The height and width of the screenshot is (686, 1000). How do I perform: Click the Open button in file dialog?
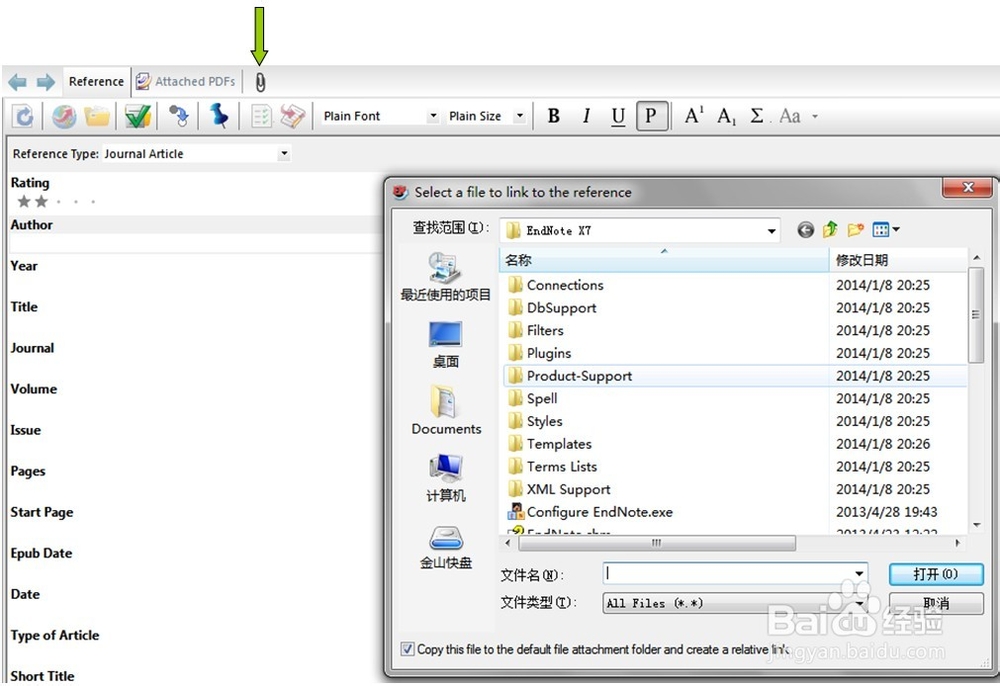936,574
